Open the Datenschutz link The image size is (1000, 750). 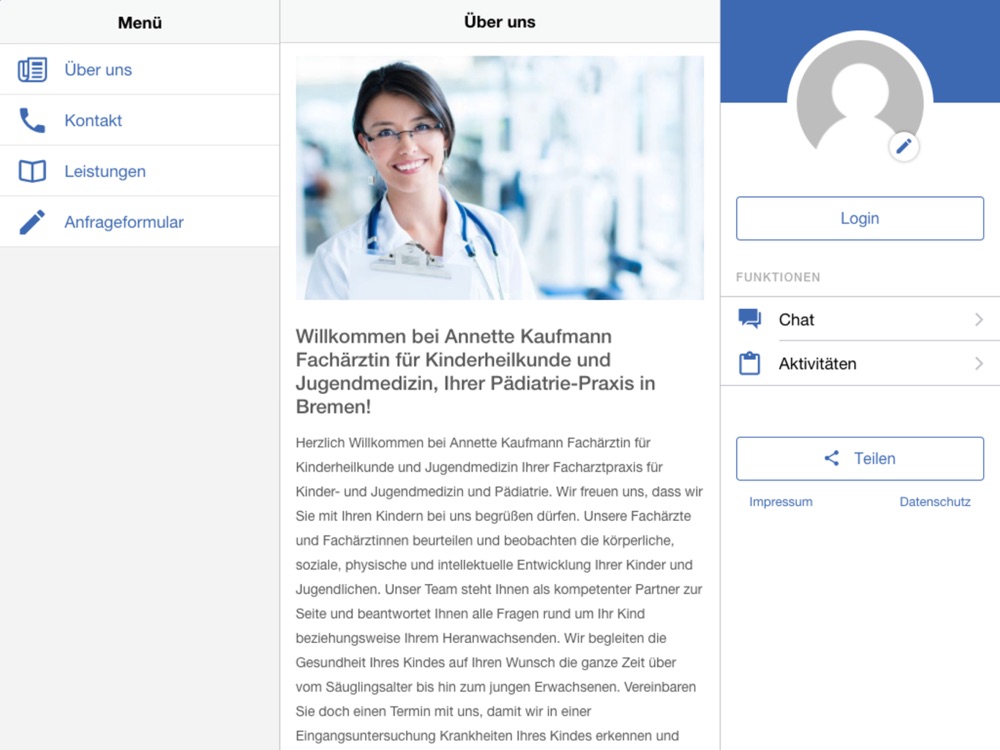click(935, 502)
